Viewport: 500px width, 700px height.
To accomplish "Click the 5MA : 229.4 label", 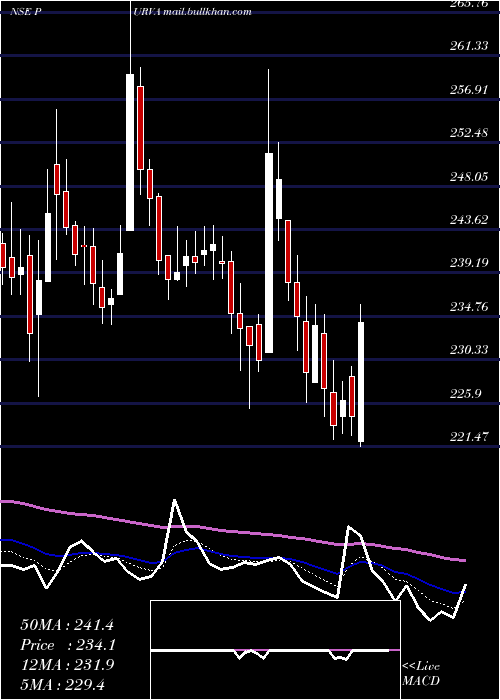I will coord(62,684).
